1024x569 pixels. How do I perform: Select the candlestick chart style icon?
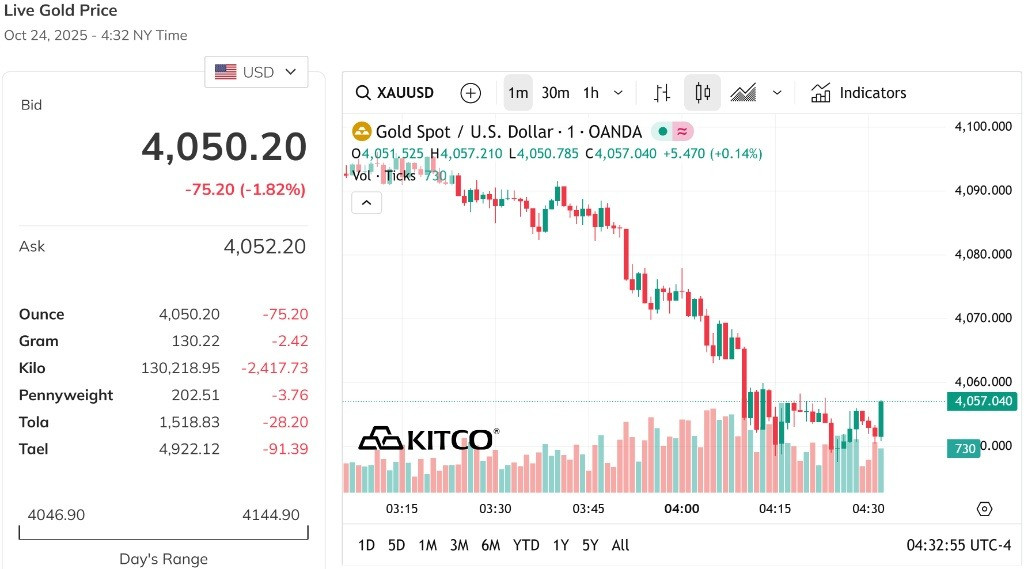(702, 93)
